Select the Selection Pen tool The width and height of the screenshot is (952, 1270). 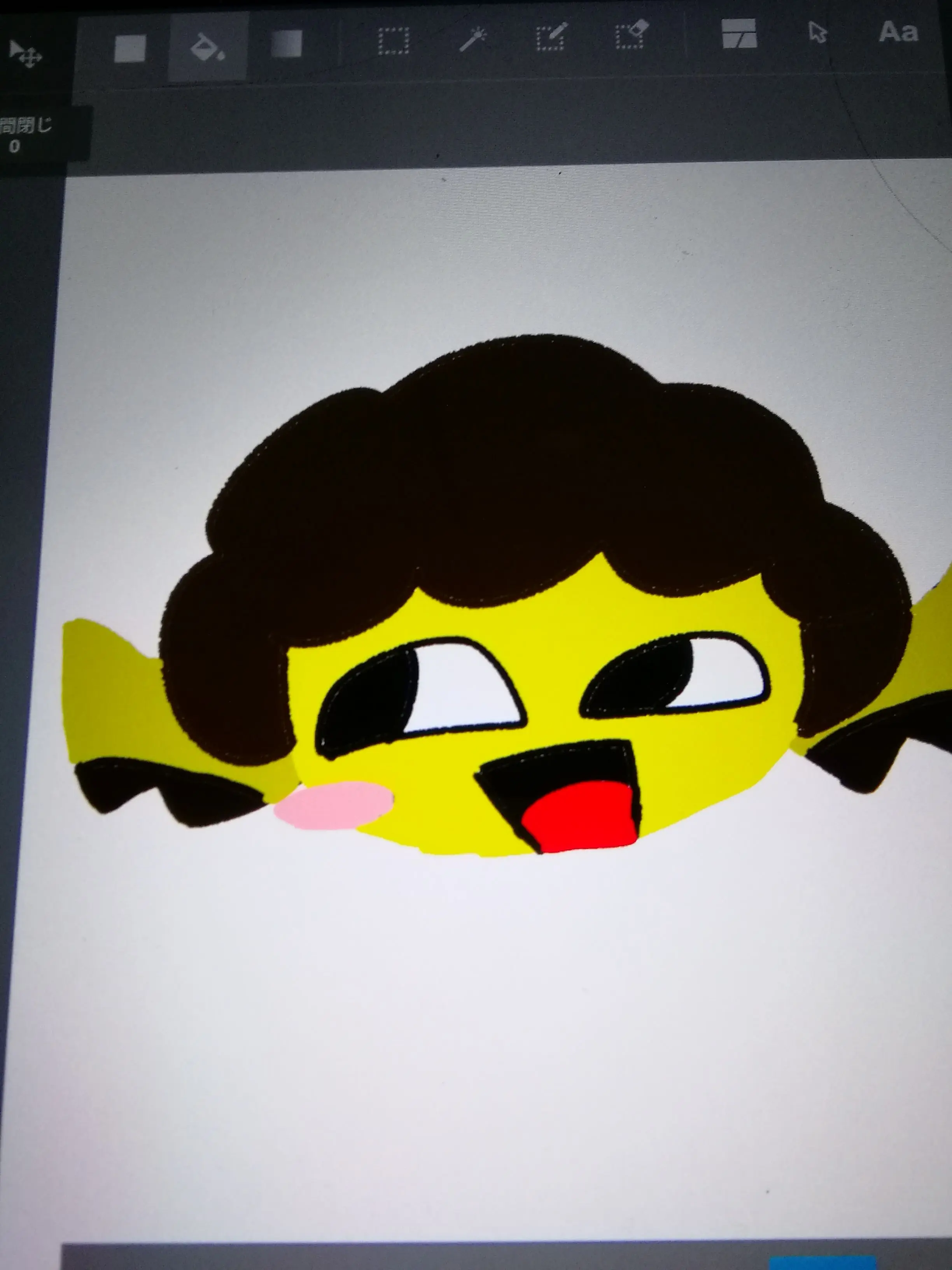pyautogui.click(x=552, y=37)
